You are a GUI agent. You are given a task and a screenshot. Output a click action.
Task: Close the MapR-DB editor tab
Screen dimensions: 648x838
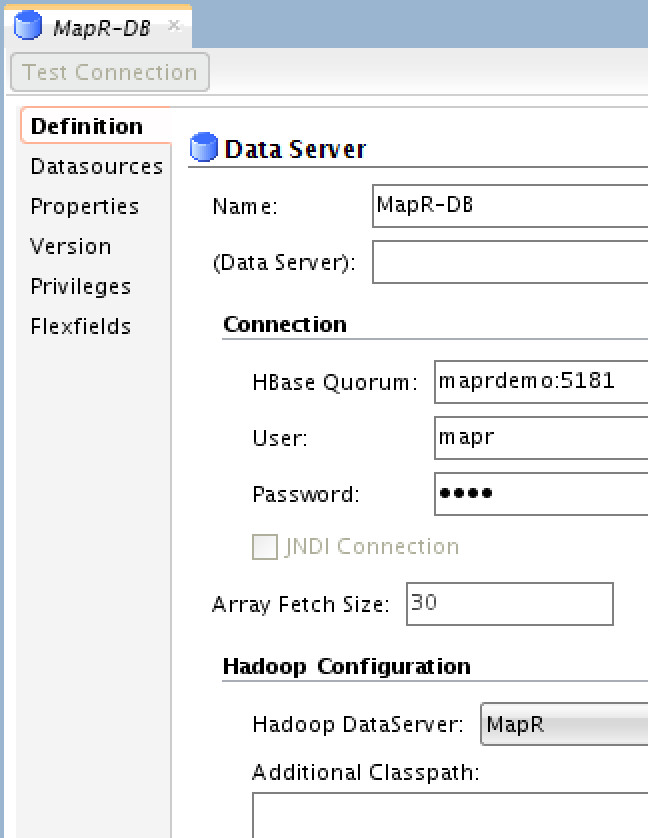coord(174,25)
